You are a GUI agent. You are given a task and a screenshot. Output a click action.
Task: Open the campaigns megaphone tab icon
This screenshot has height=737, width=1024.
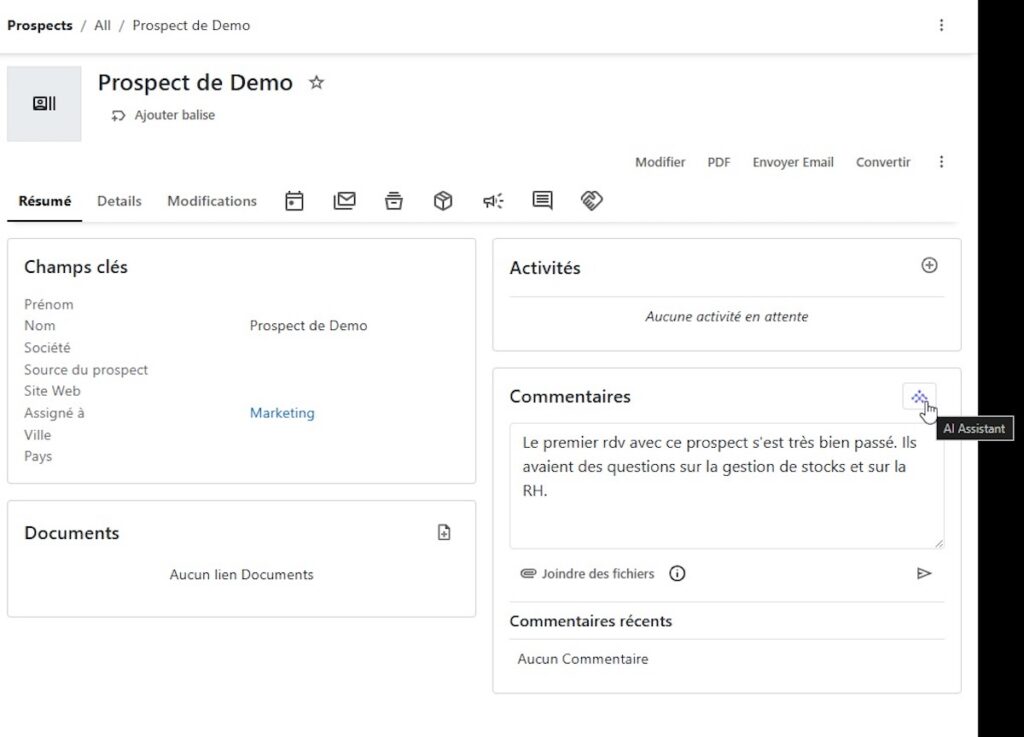[x=493, y=201]
